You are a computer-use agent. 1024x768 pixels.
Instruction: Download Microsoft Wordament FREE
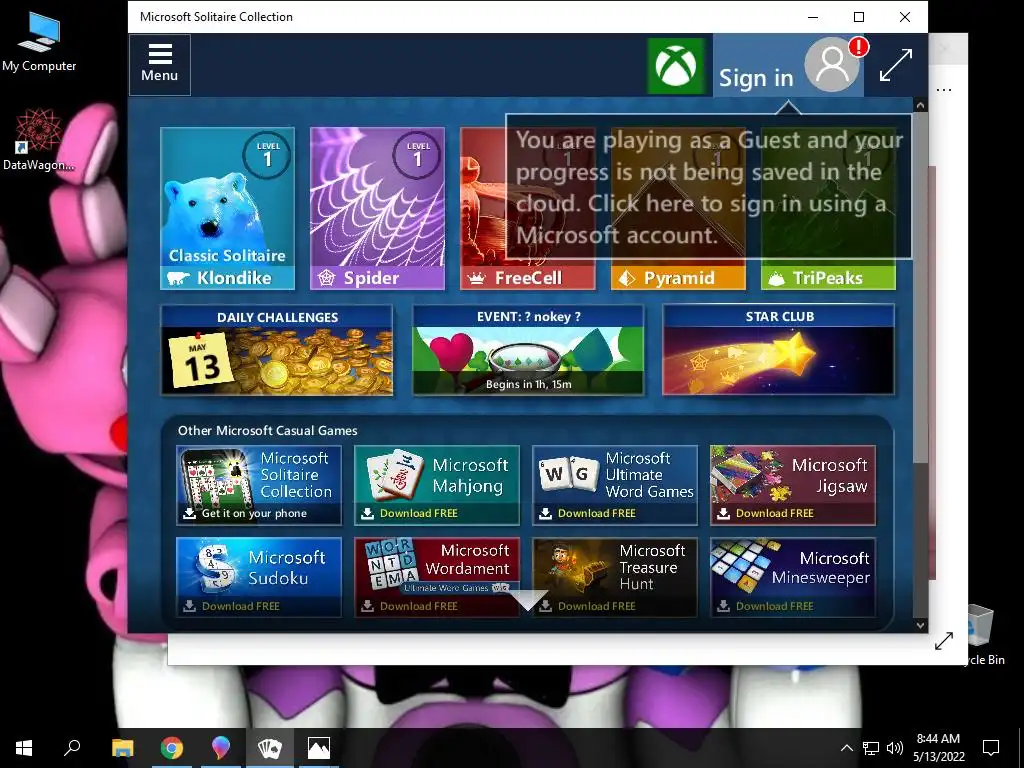pyautogui.click(x=437, y=577)
